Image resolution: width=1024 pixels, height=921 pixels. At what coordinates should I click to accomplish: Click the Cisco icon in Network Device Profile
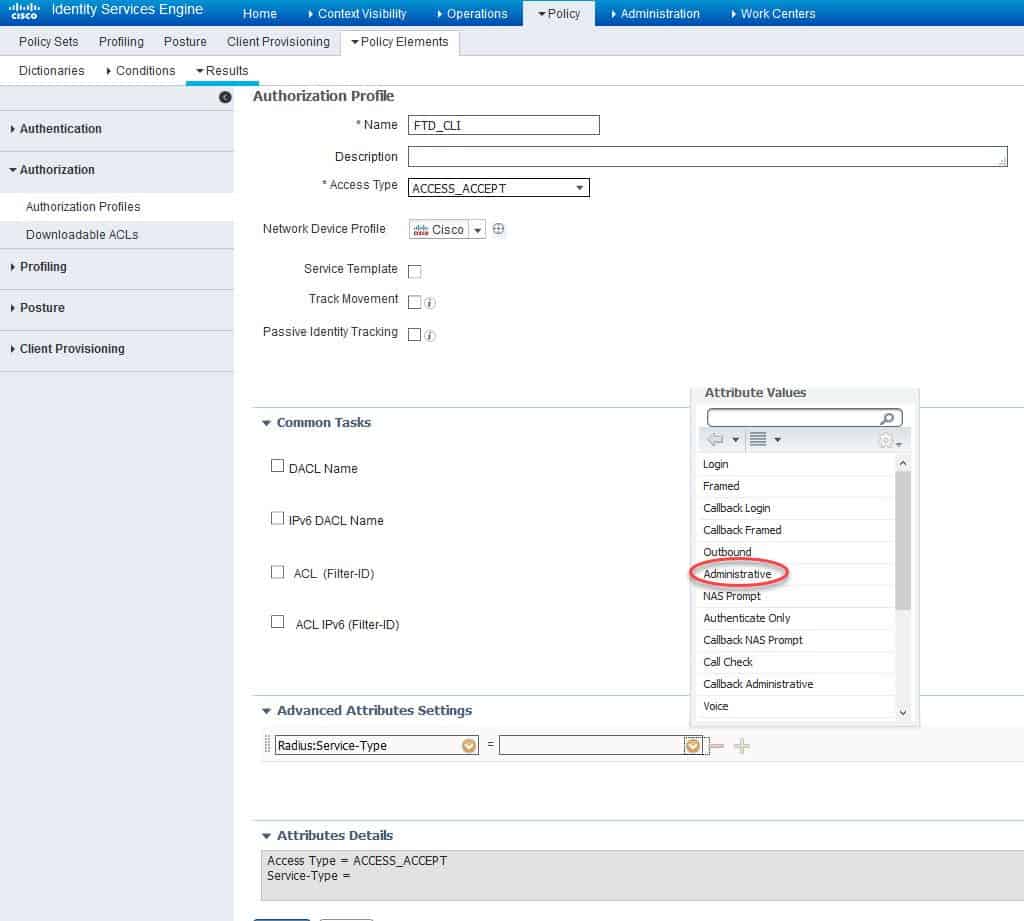point(421,230)
